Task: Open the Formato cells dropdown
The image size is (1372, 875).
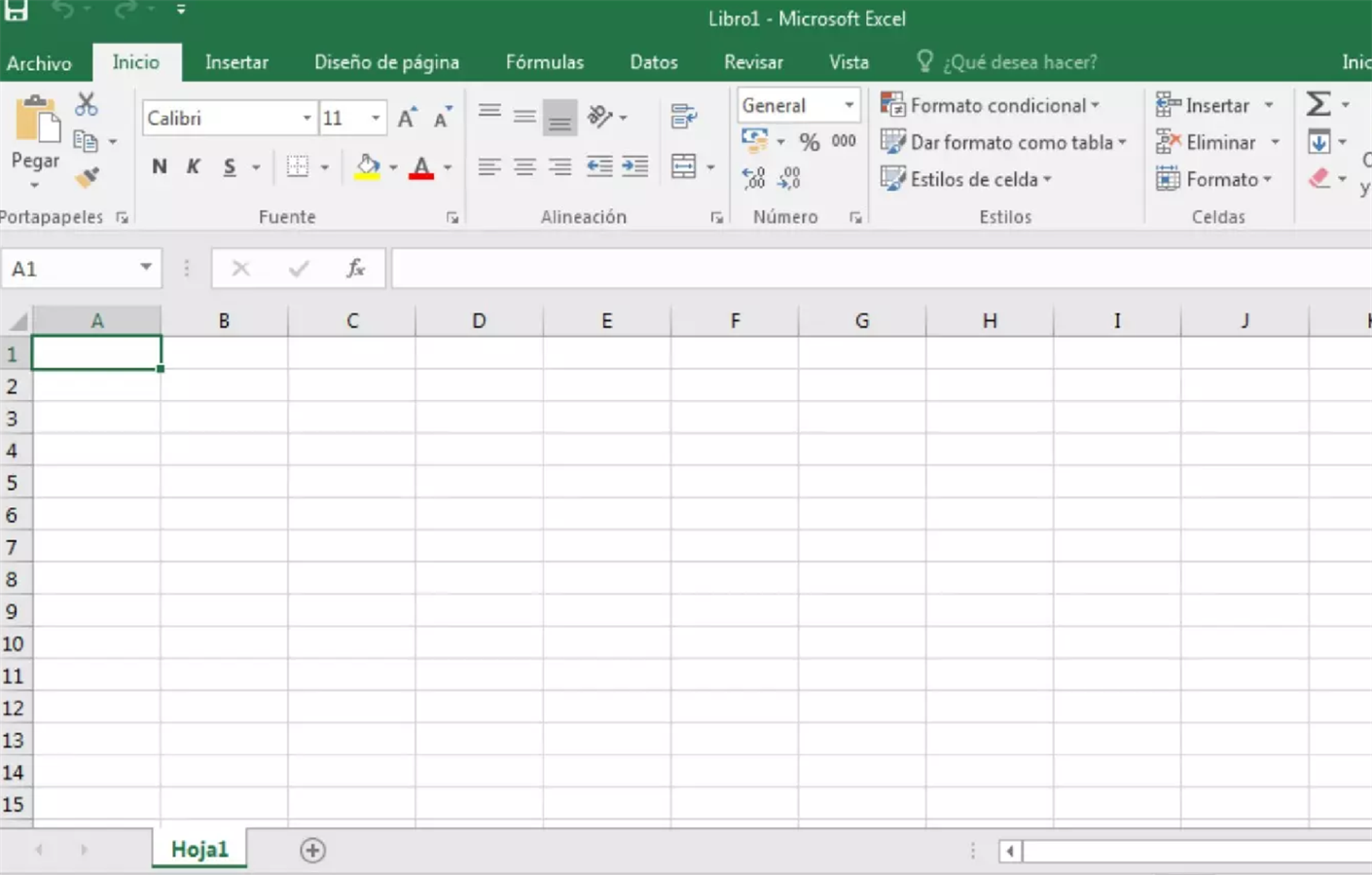Action: point(1214,179)
